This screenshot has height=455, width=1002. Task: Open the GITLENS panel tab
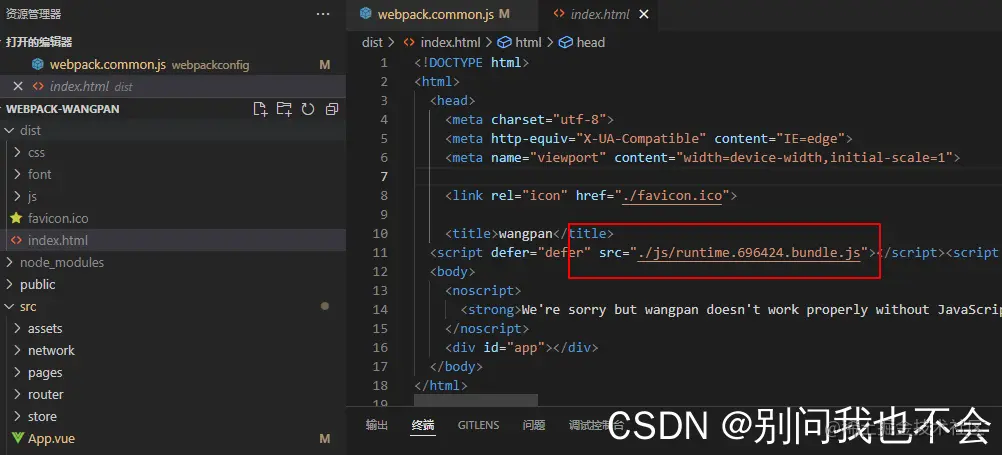(x=479, y=425)
